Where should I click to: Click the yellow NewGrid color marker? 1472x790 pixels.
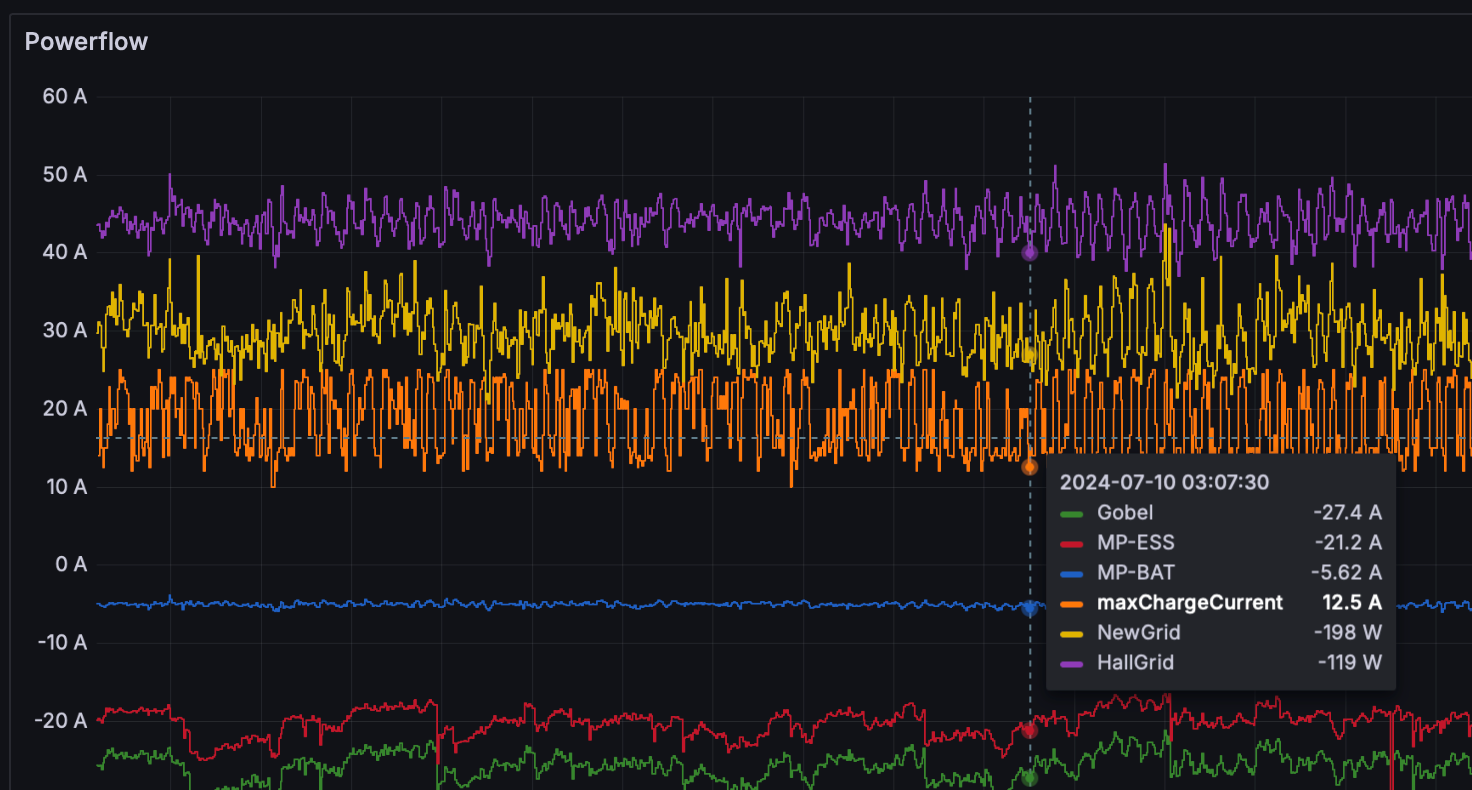pos(1071,634)
